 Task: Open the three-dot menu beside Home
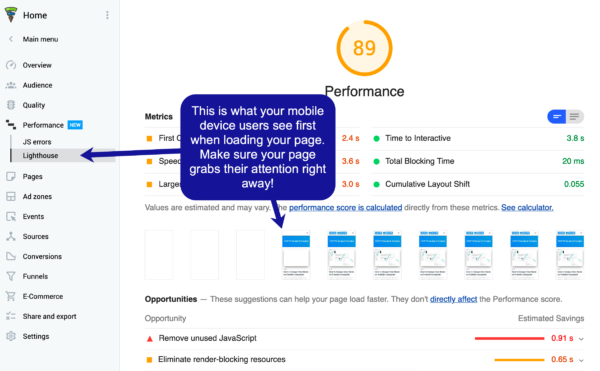(x=107, y=15)
